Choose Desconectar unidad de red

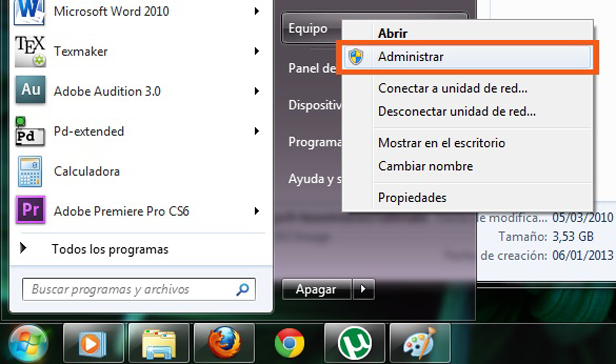pyautogui.click(x=457, y=112)
